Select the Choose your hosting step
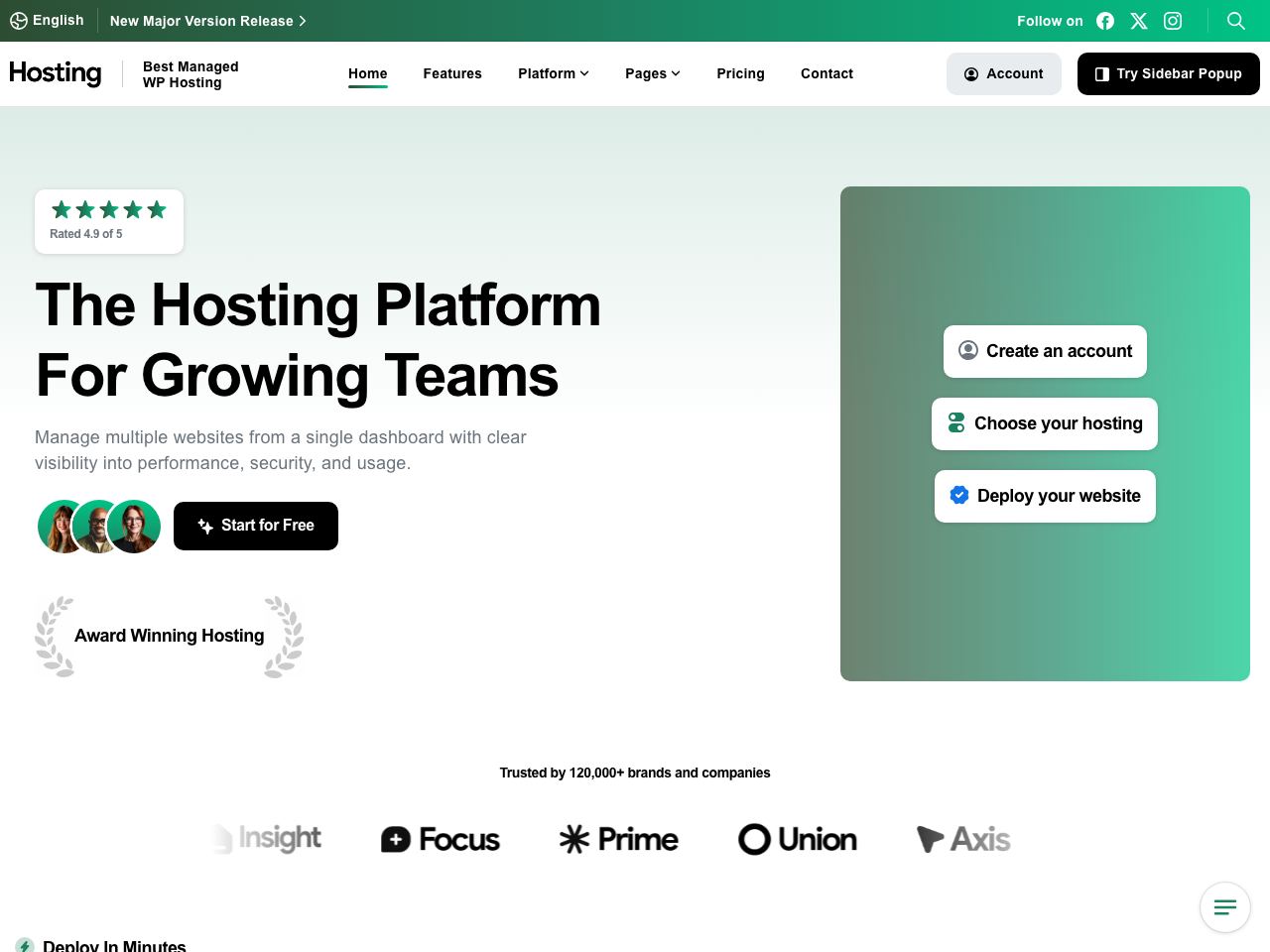Screen dimensions: 1270x952 click(x=1045, y=423)
